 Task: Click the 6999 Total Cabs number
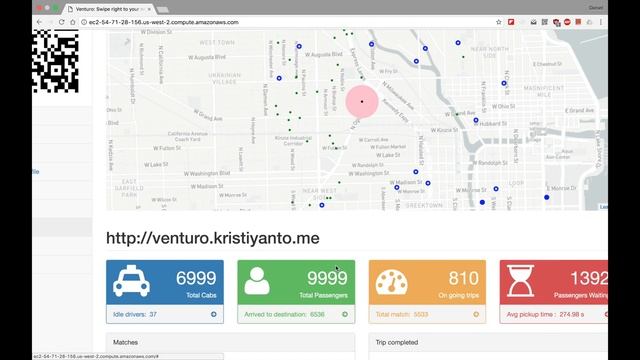pyautogui.click(x=196, y=278)
